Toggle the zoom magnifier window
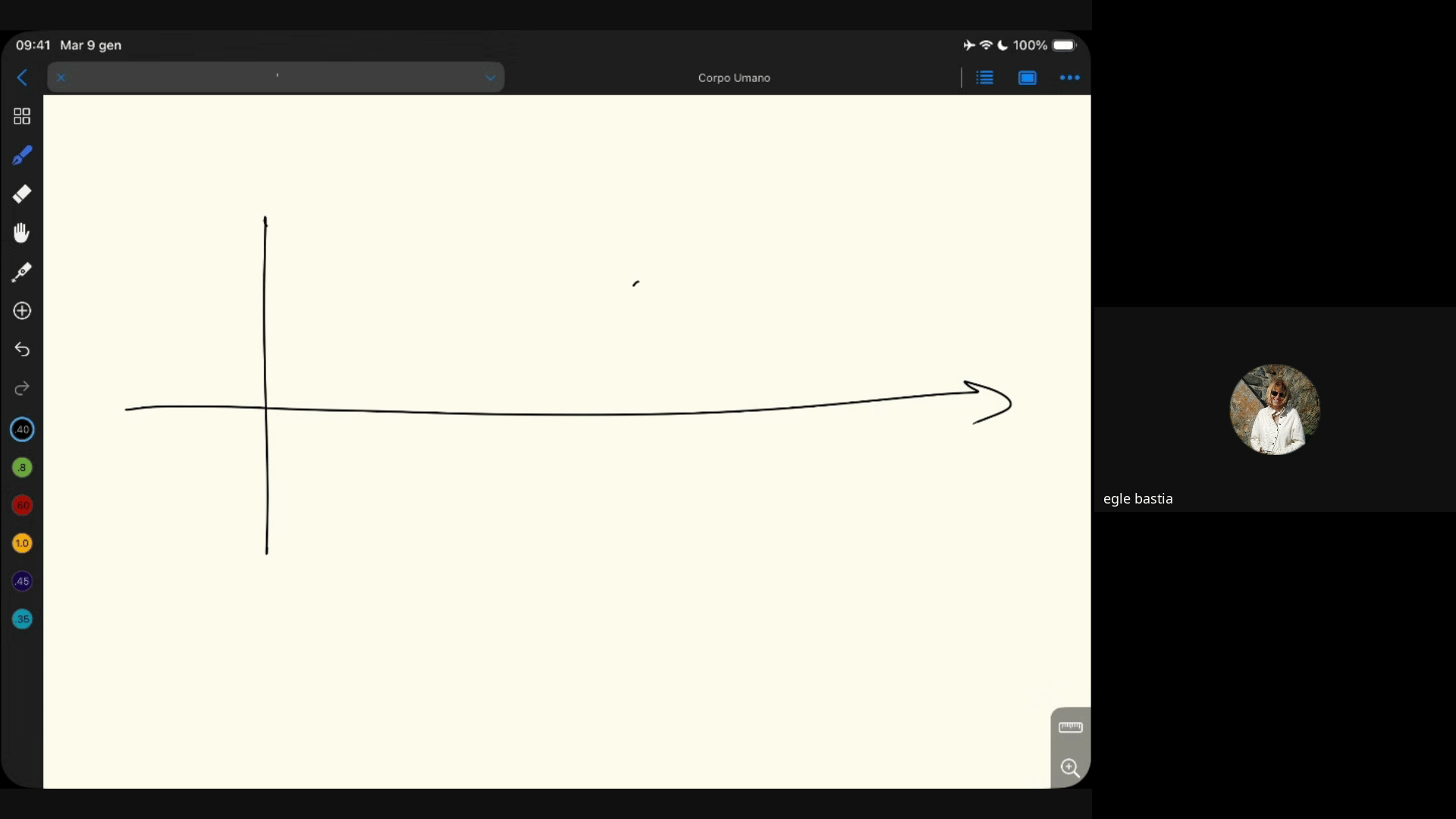Viewport: 1456px width, 819px height. point(1070,768)
